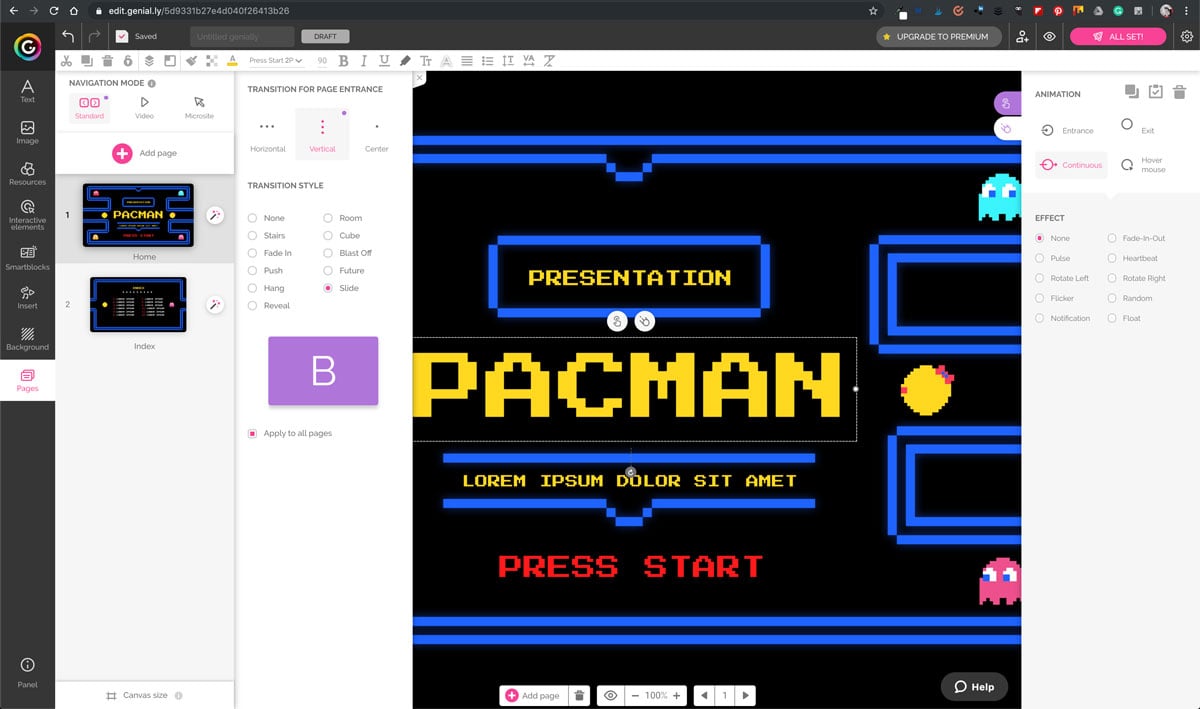The width and height of the screenshot is (1200, 709).
Task: Click the text highlighter icon
Action: click(405, 61)
